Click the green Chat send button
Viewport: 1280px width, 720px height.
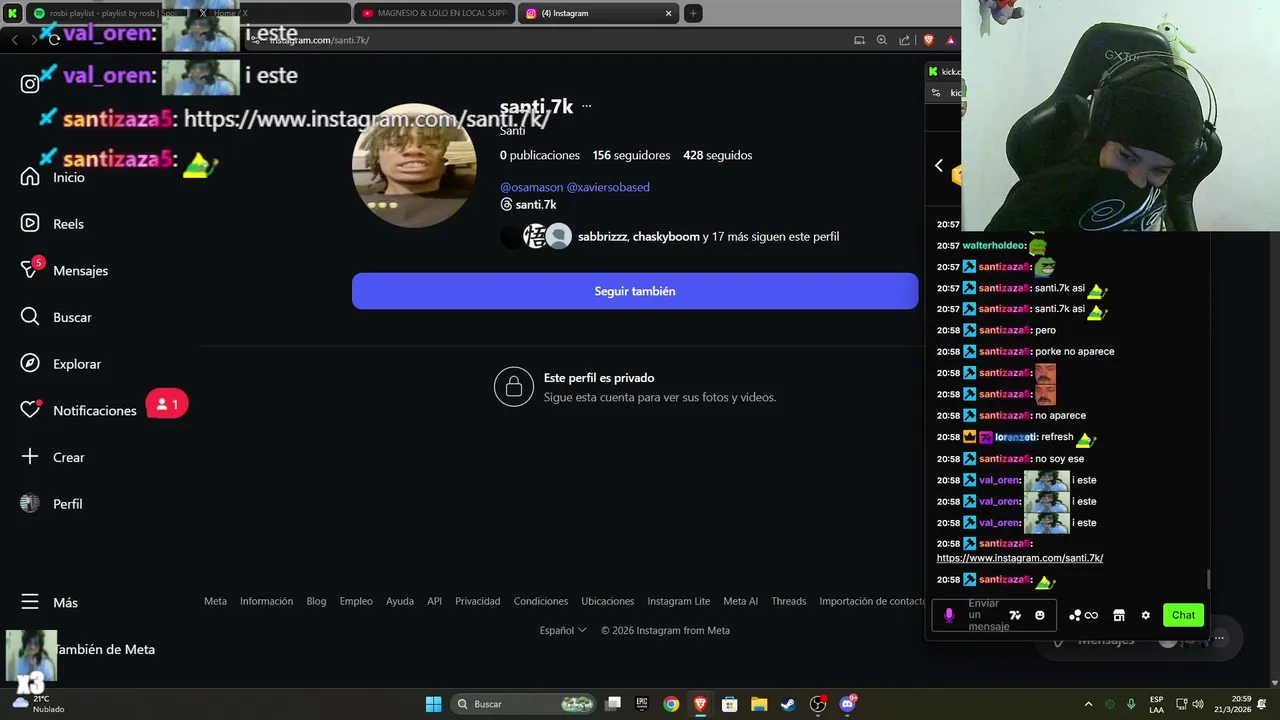(1183, 615)
